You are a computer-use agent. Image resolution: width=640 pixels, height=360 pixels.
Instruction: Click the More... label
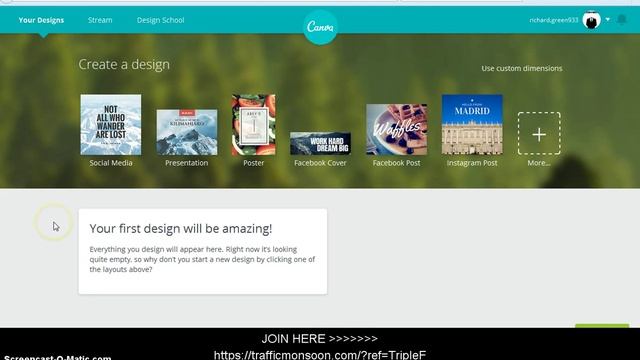pyautogui.click(x=539, y=163)
